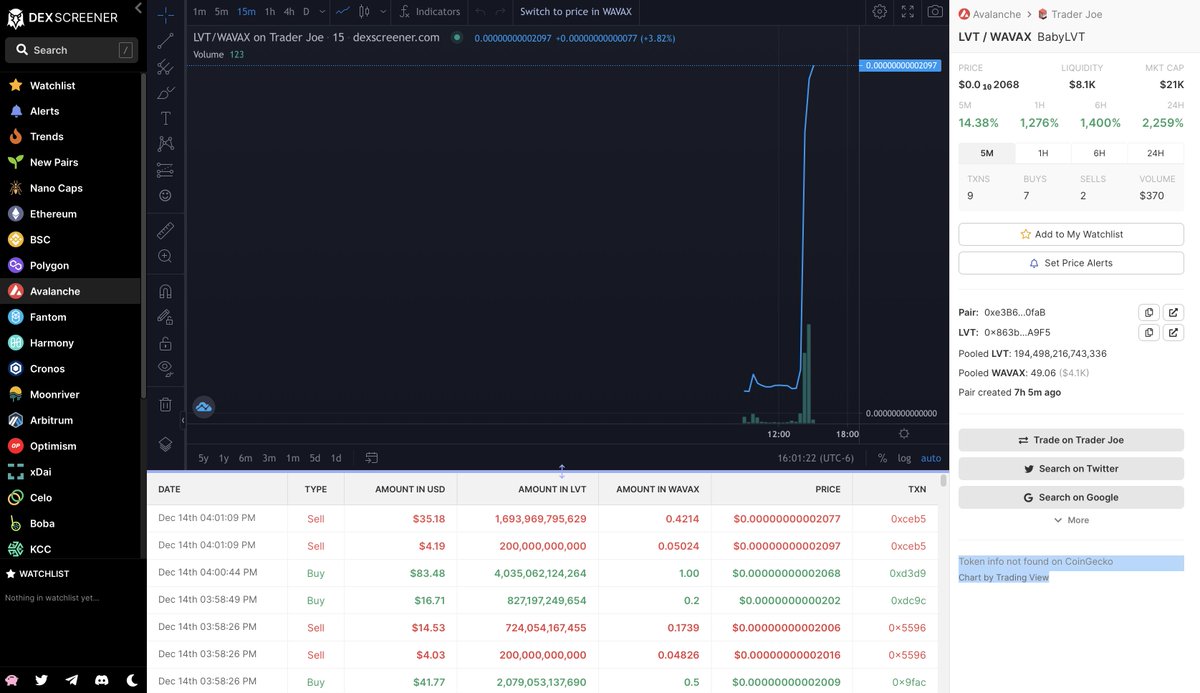Viewport: 1200px width, 693px height.
Task: Select the Fantom chain
Action: (x=71, y=317)
